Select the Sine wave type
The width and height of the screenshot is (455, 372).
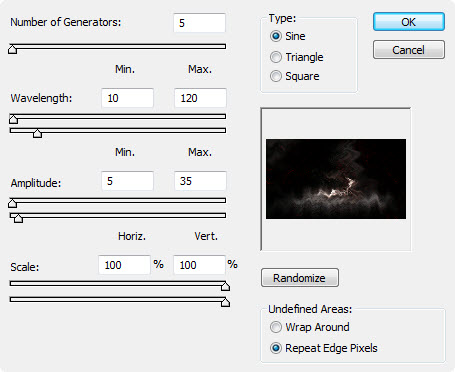pos(288,36)
